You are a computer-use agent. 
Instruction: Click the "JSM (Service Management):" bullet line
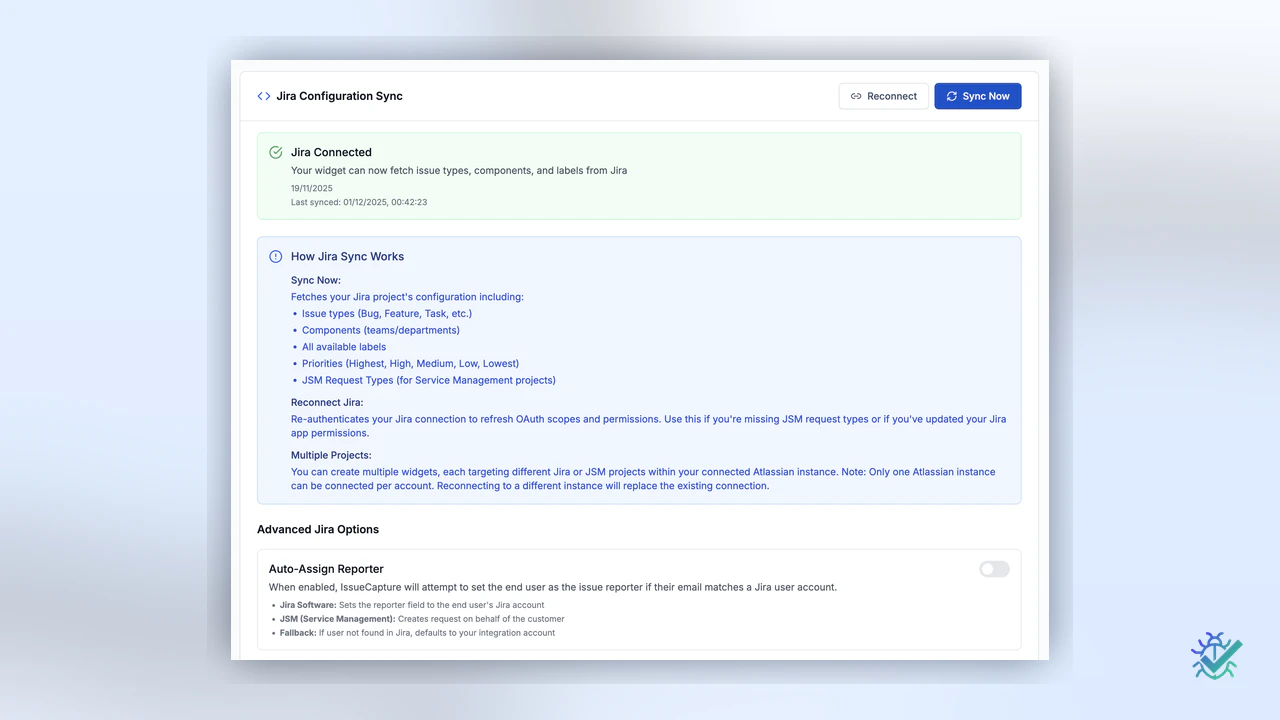(422, 619)
